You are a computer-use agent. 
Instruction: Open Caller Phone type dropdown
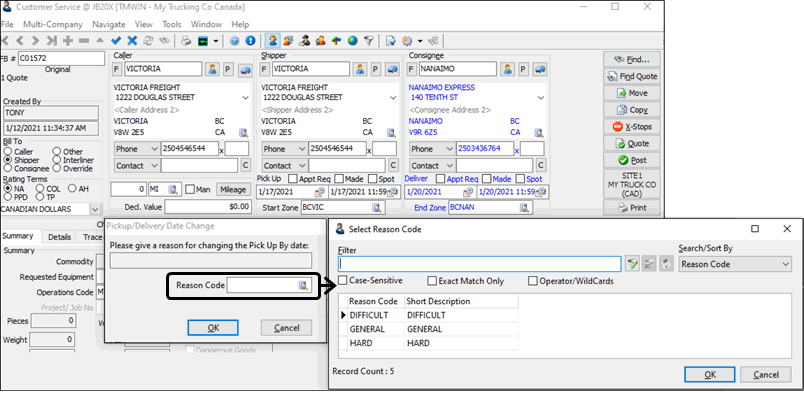pyautogui.click(x=154, y=149)
